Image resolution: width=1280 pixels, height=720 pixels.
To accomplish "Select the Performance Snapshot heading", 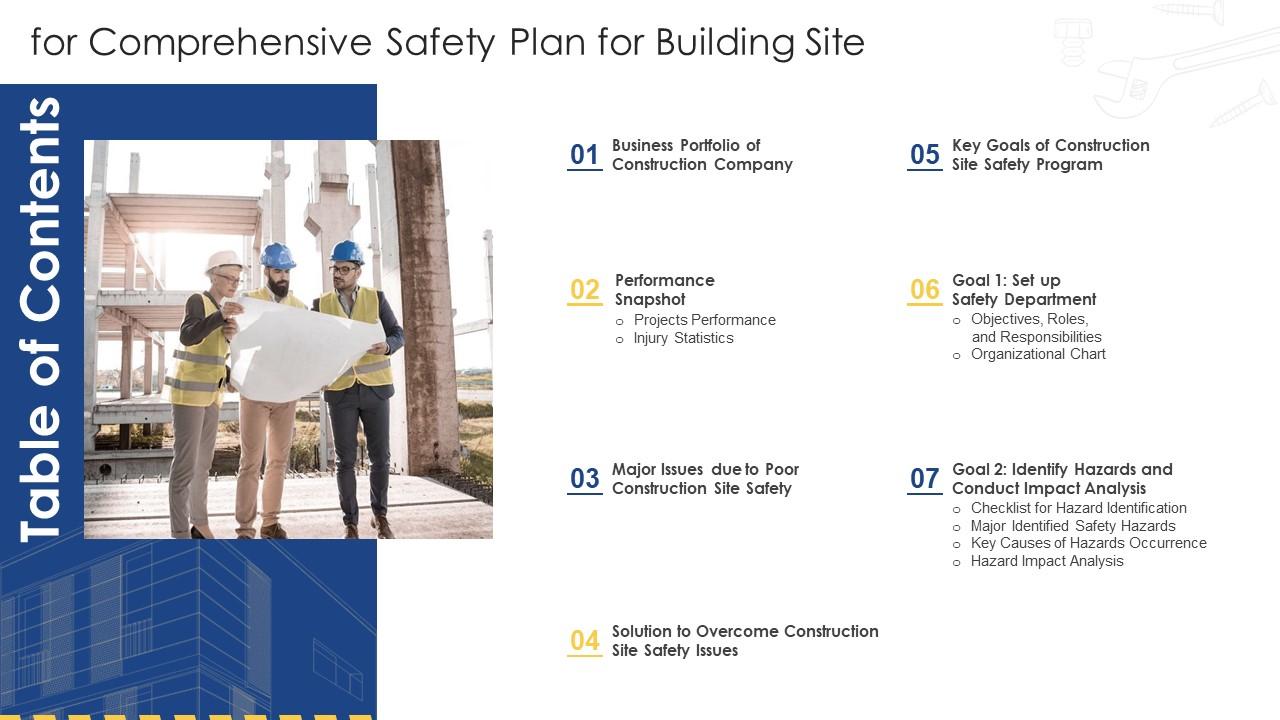I will click(664, 290).
